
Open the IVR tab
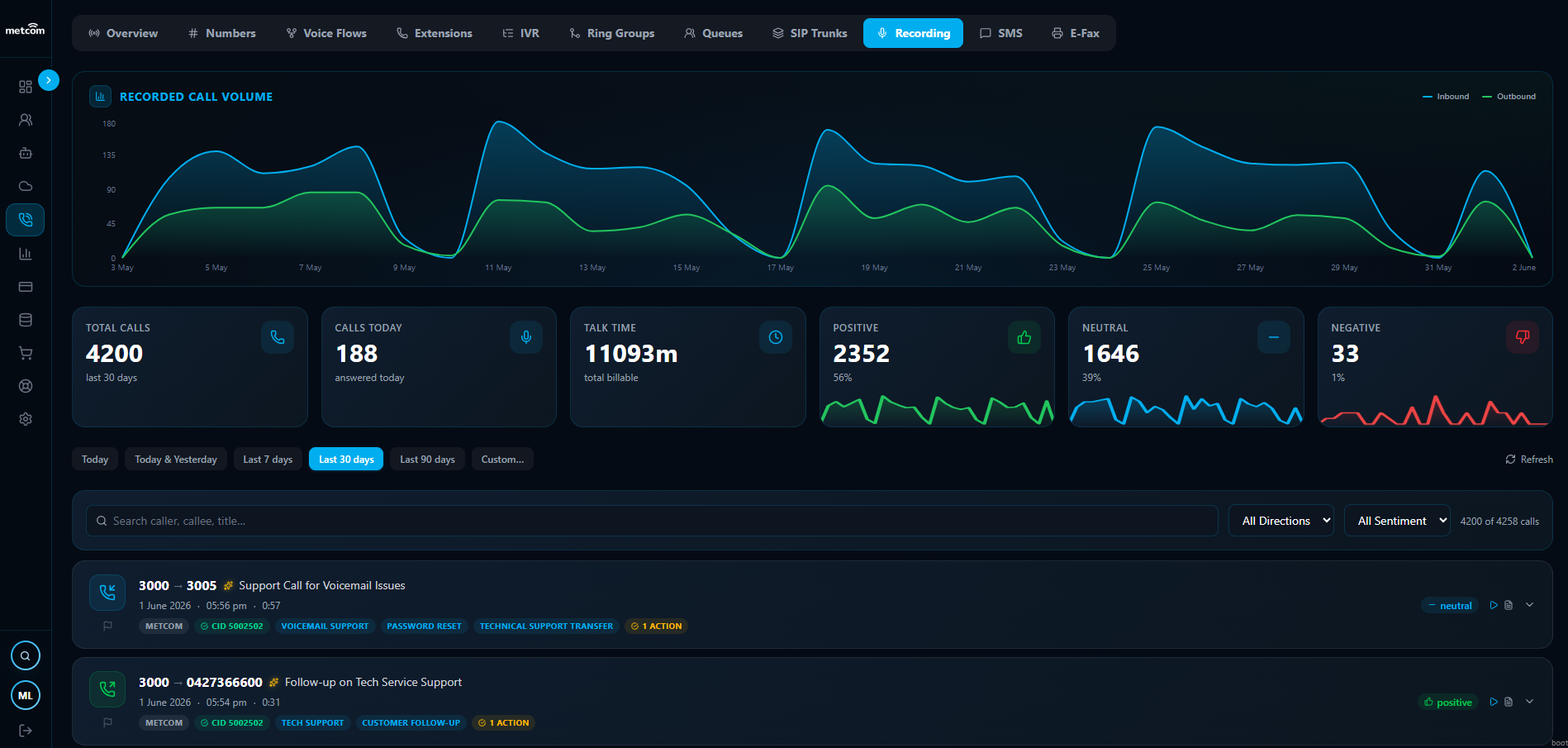click(521, 33)
